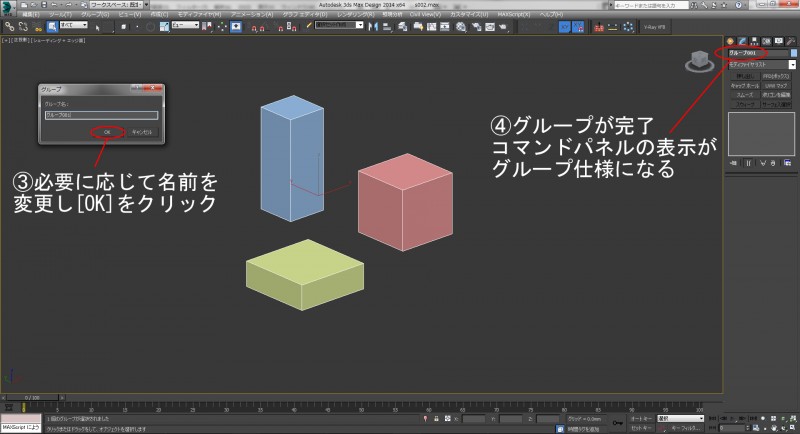Click OK in the Group dialog
The width and height of the screenshot is (800, 434).
(106, 131)
